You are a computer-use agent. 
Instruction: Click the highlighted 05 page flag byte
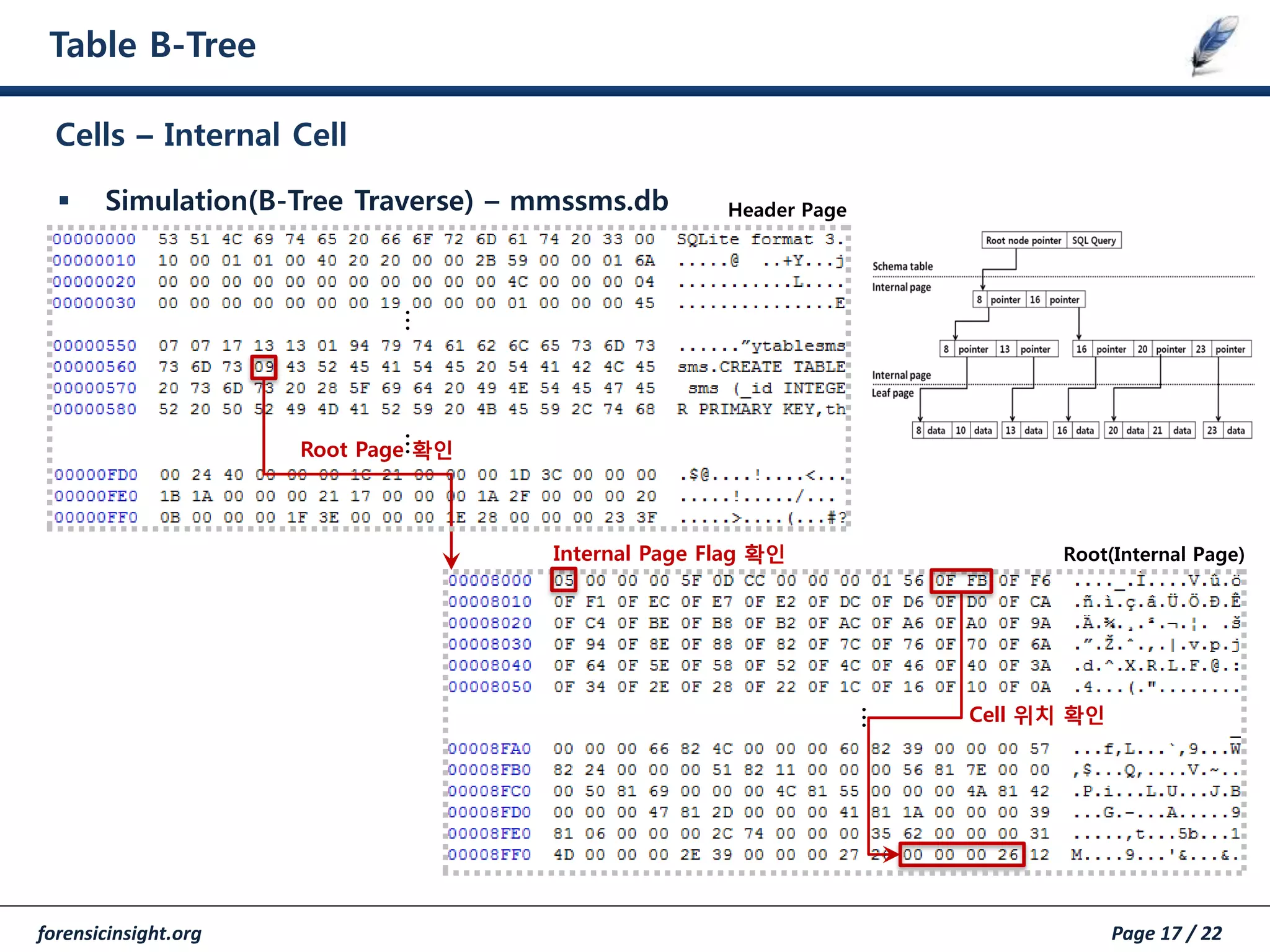point(564,580)
